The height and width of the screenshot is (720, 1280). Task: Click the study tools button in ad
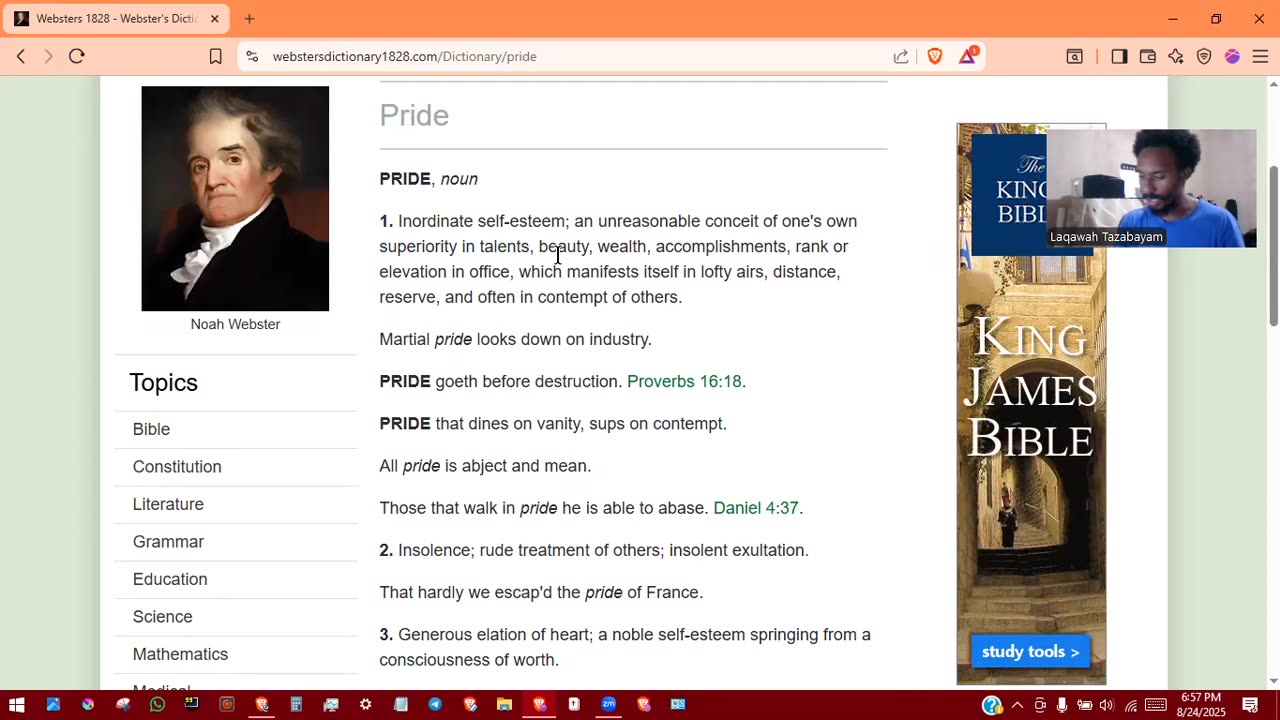[x=1030, y=652]
